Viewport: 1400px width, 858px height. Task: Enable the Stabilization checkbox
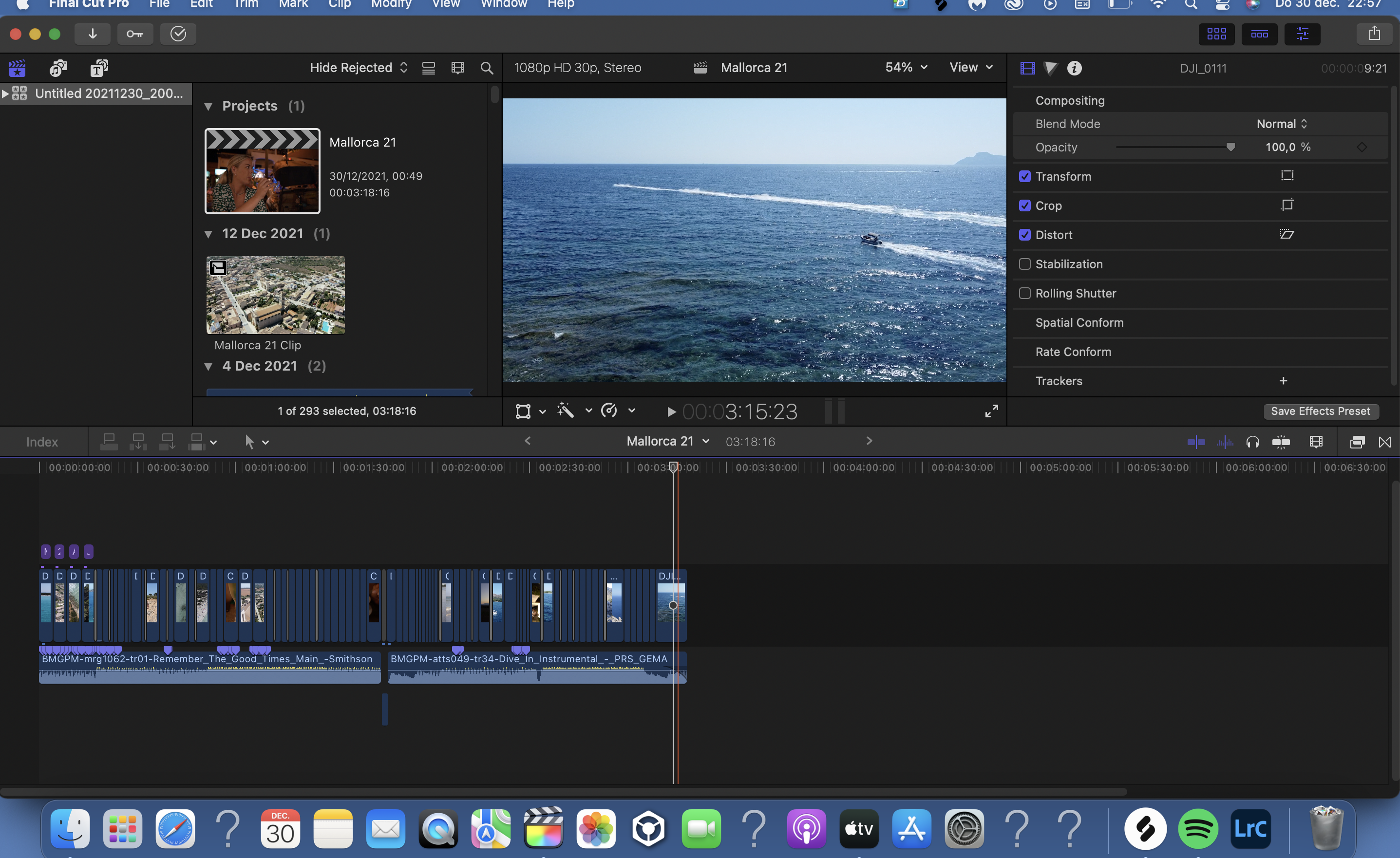click(x=1024, y=264)
